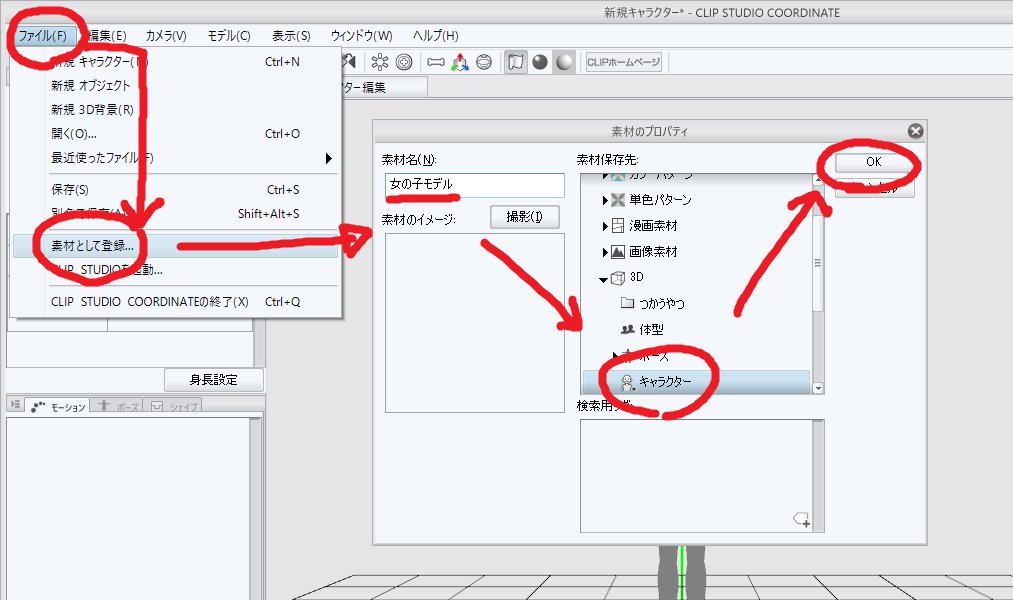The image size is (1013, 600).
Task: Open the 編集(E) menu
Action: pos(107,36)
